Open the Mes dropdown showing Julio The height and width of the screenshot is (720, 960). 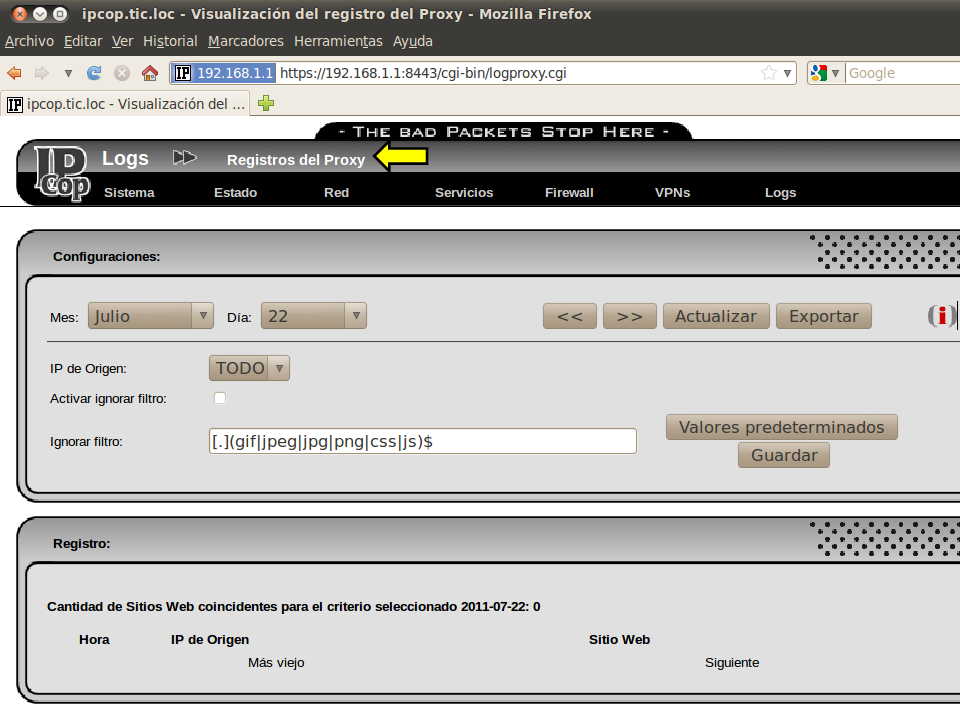[151, 316]
